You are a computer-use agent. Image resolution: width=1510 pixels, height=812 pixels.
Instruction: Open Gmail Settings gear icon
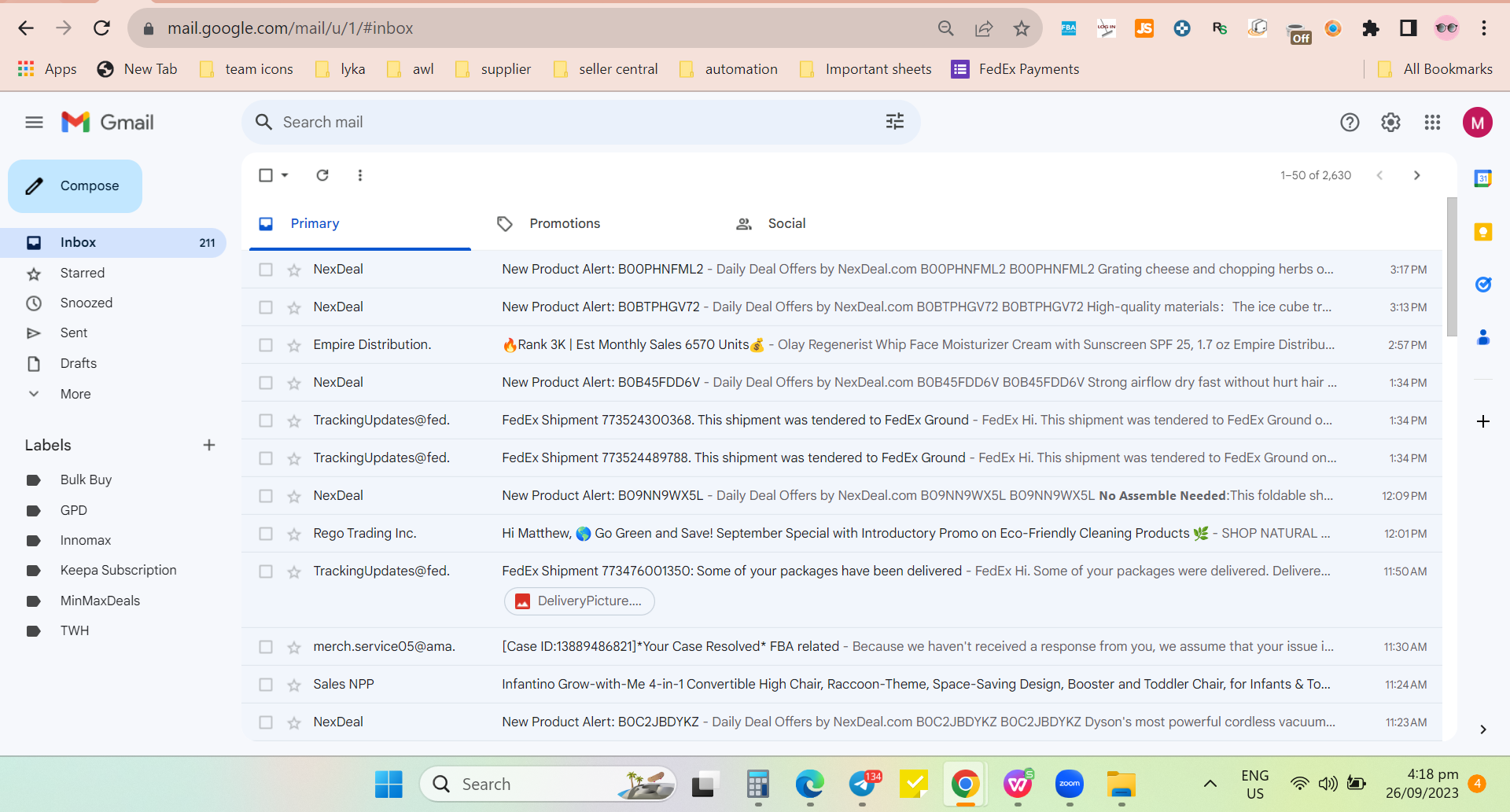[x=1390, y=122]
